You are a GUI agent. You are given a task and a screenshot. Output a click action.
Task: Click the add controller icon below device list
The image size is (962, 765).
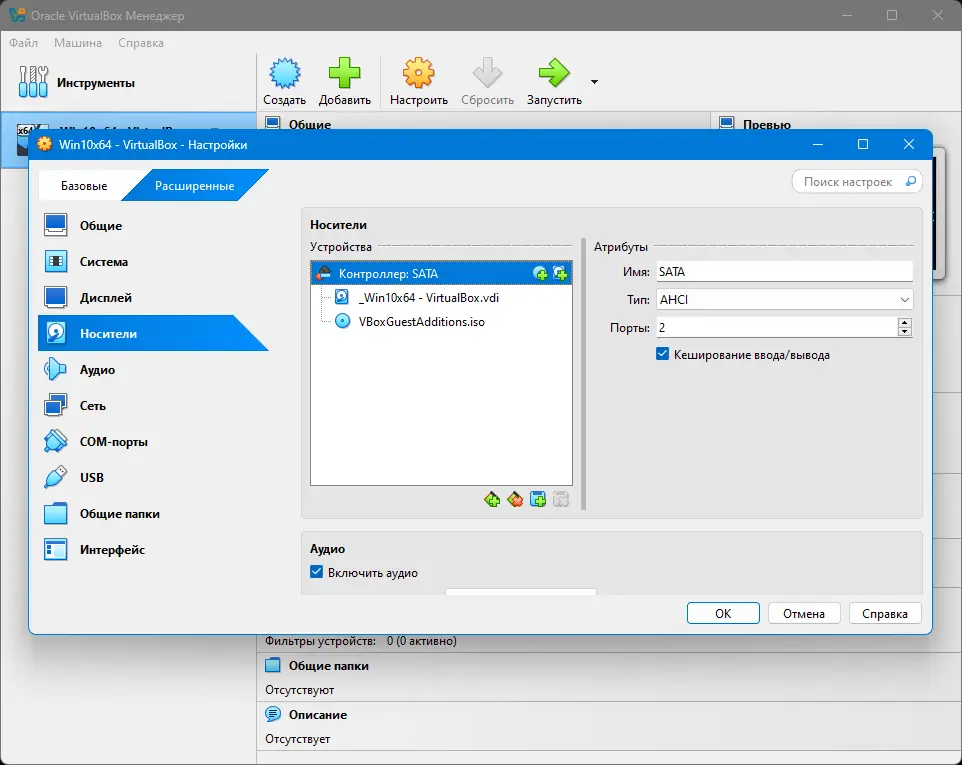tap(491, 500)
